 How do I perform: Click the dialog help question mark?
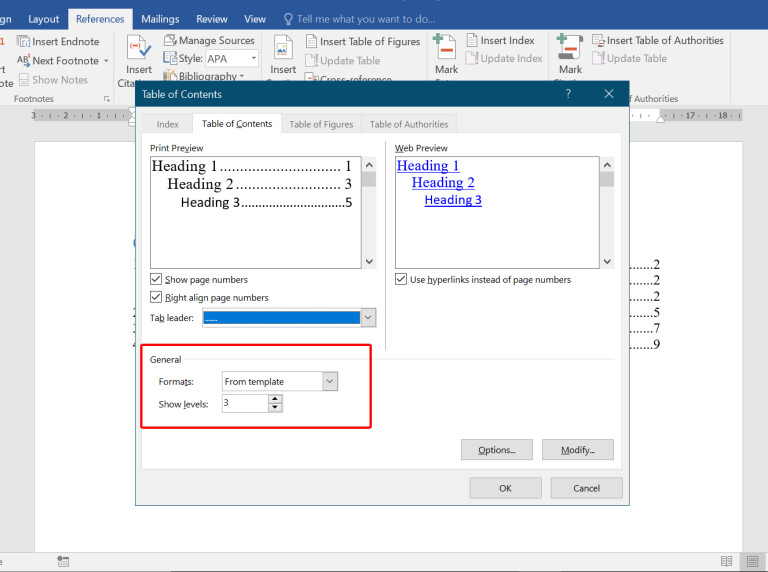pos(569,94)
